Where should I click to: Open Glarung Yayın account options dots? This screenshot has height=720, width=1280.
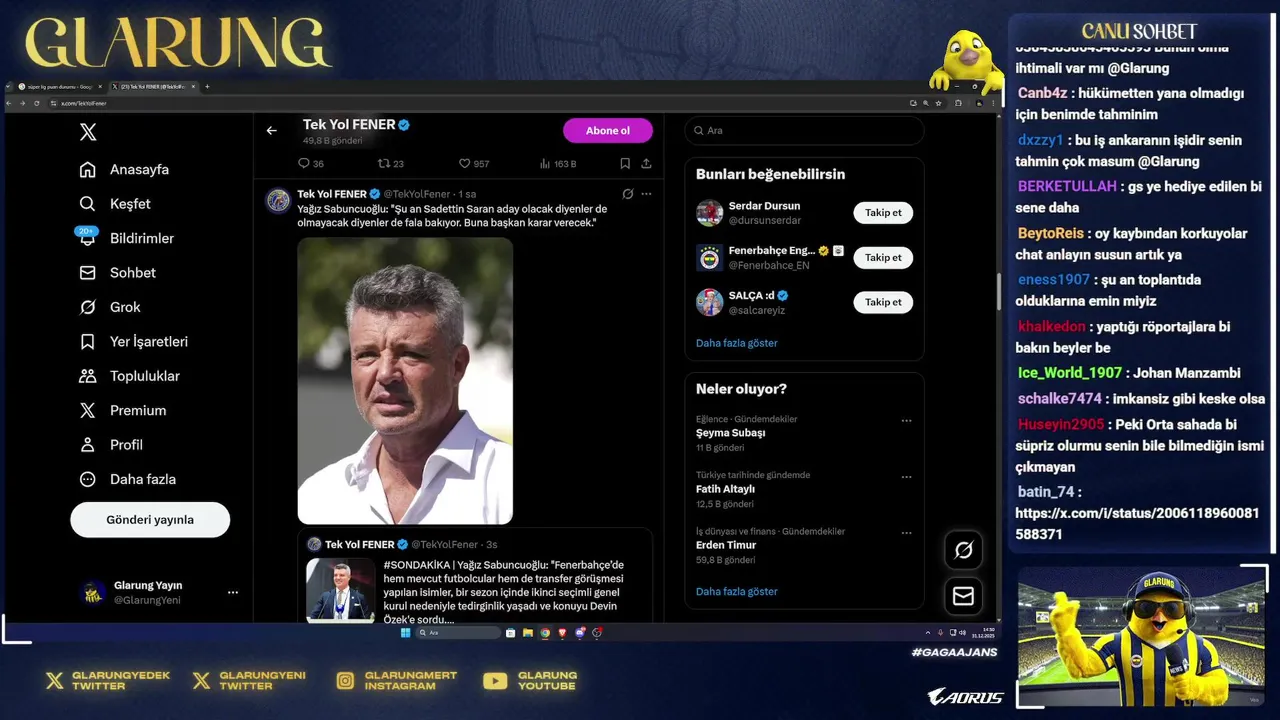click(x=233, y=593)
